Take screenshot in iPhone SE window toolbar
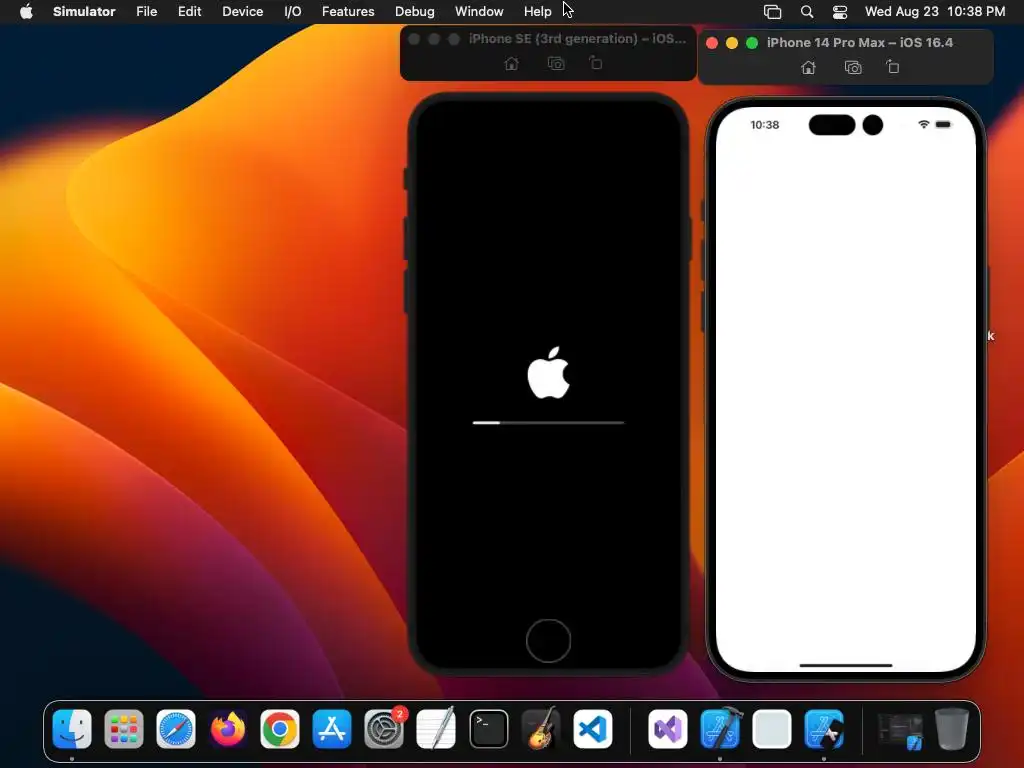The width and height of the screenshot is (1024, 768). [556, 63]
